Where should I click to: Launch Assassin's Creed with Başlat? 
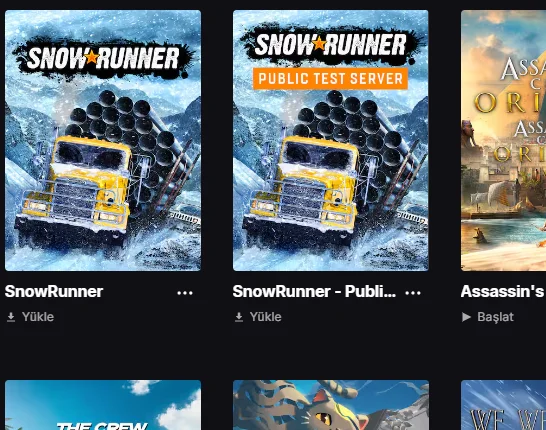488,317
